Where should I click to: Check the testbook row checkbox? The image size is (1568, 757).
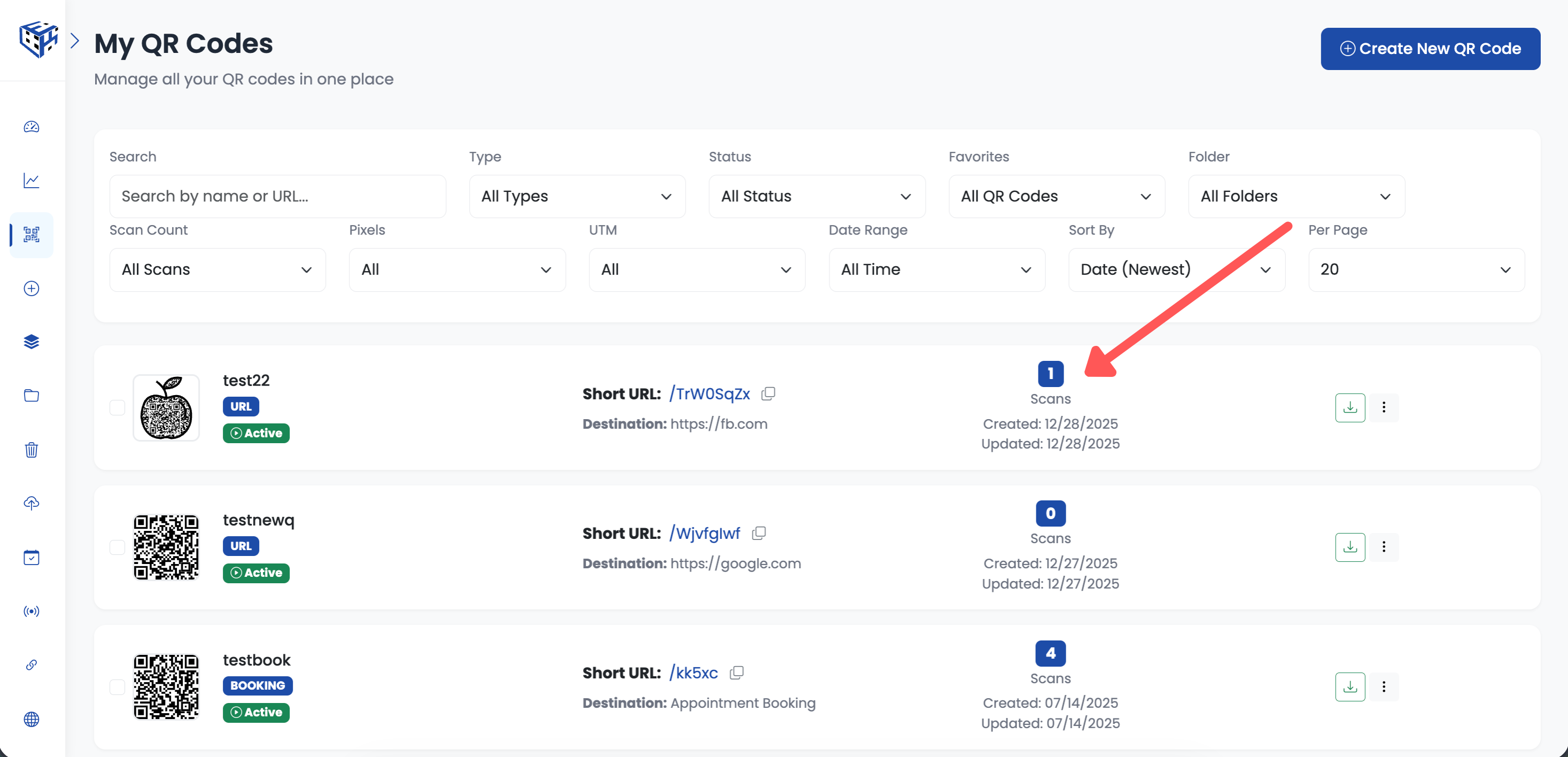coord(118,686)
